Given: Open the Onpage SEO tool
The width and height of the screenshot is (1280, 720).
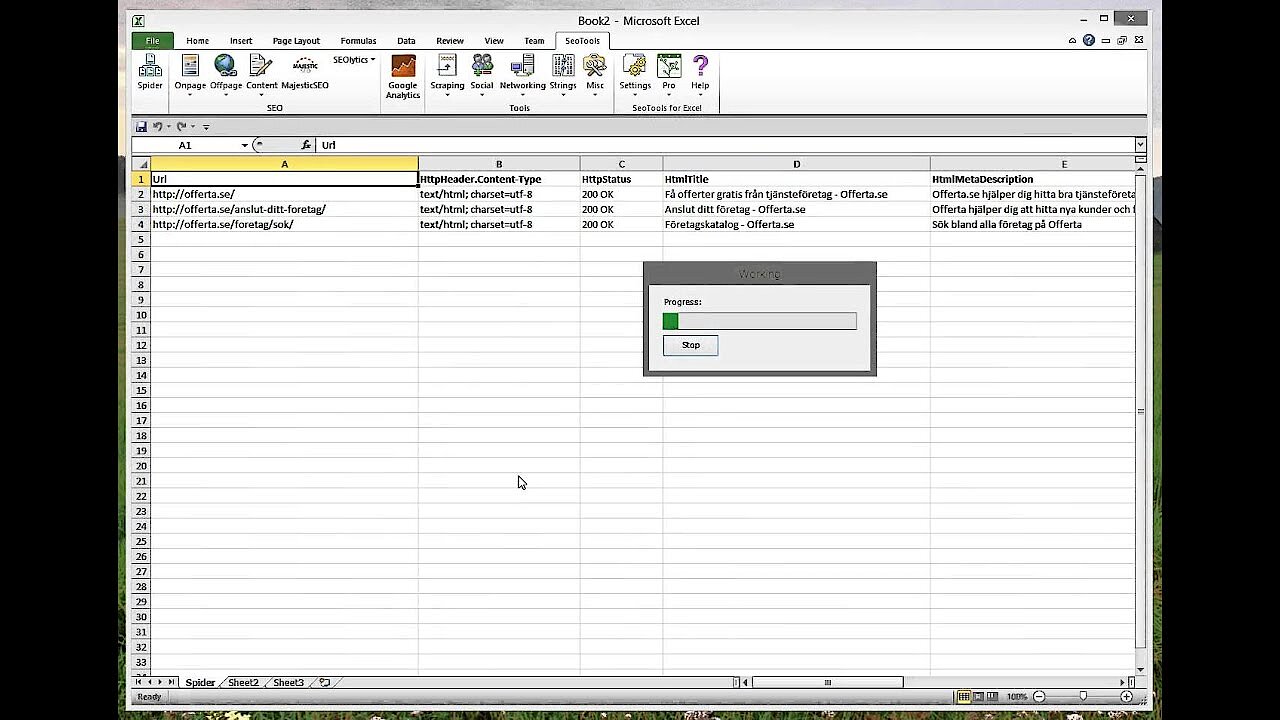Looking at the screenshot, I should (x=190, y=72).
